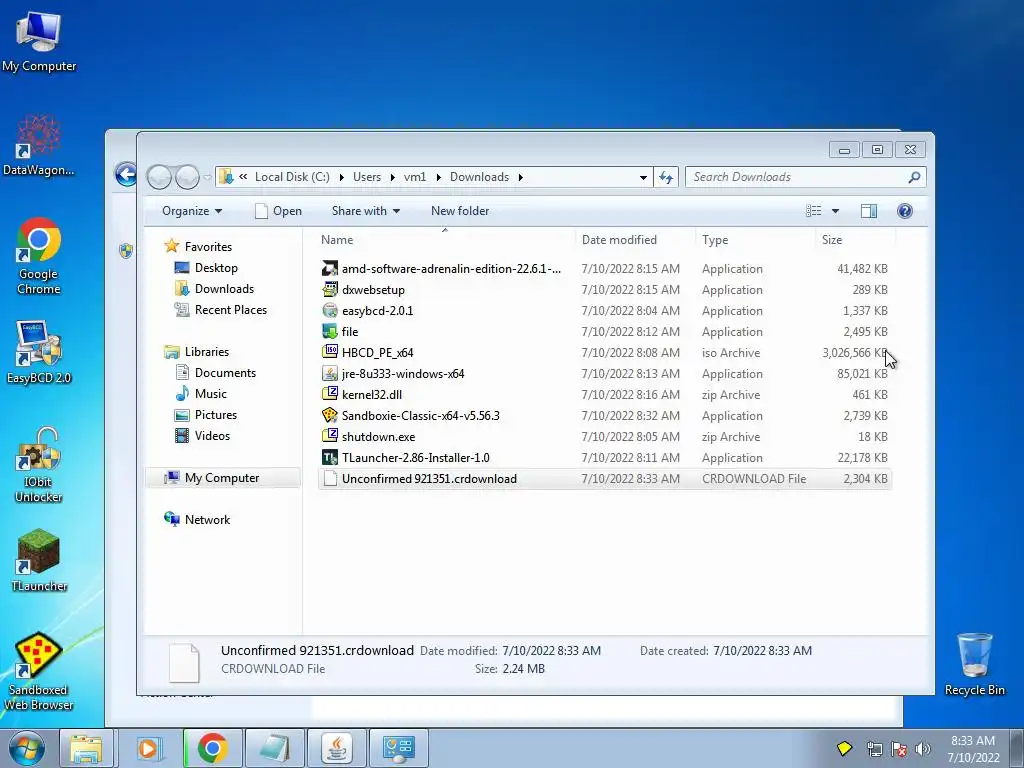Image resolution: width=1024 pixels, height=768 pixels.
Task: Click the Windows Start button
Action: click(x=27, y=748)
